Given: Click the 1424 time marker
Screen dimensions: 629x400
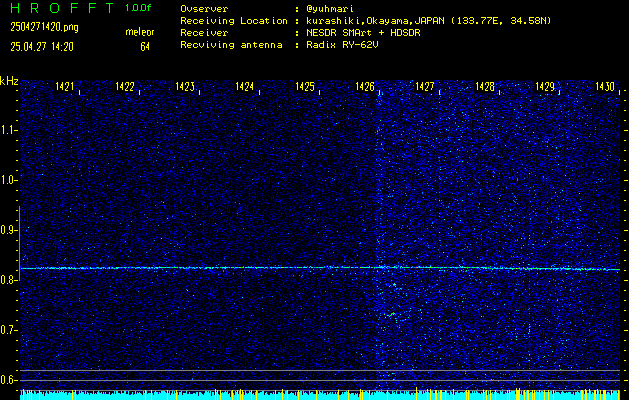Looking at the screenshot, I should click(245, 86).
